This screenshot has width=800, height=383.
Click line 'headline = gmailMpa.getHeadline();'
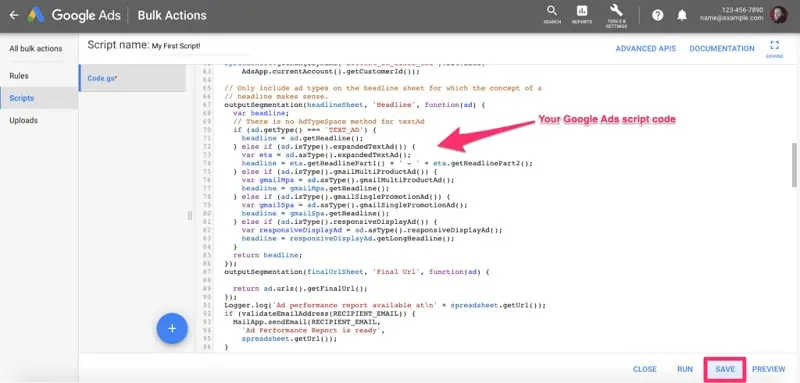(316, 188)
